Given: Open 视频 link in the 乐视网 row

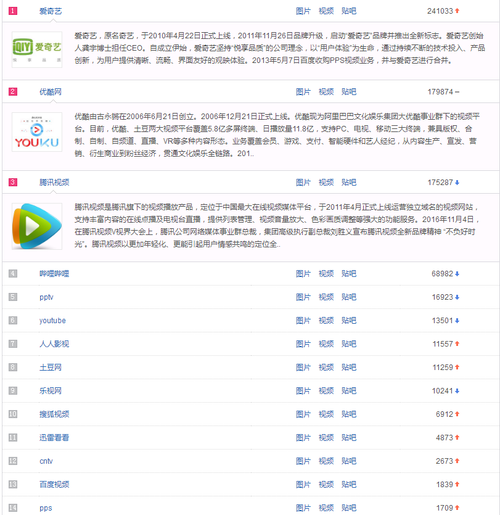Looking at the screenshot, I should pos(326,391).
